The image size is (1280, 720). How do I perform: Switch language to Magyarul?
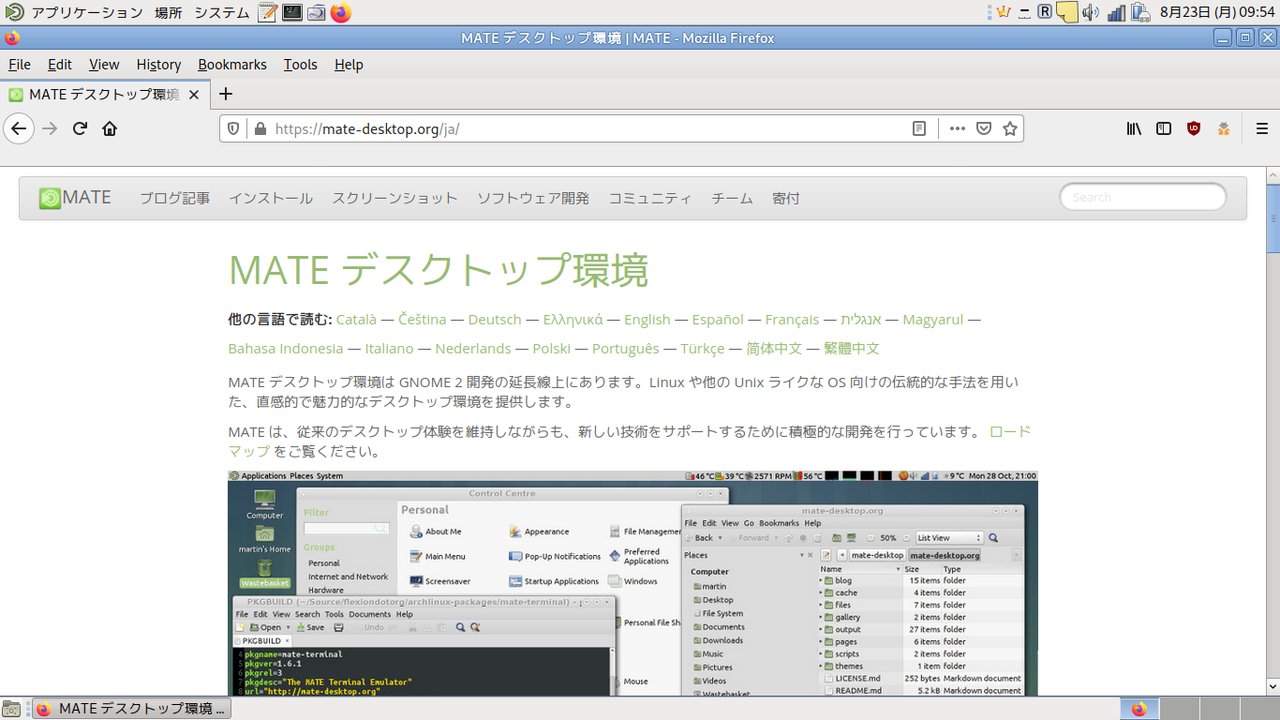click(933, 319)
